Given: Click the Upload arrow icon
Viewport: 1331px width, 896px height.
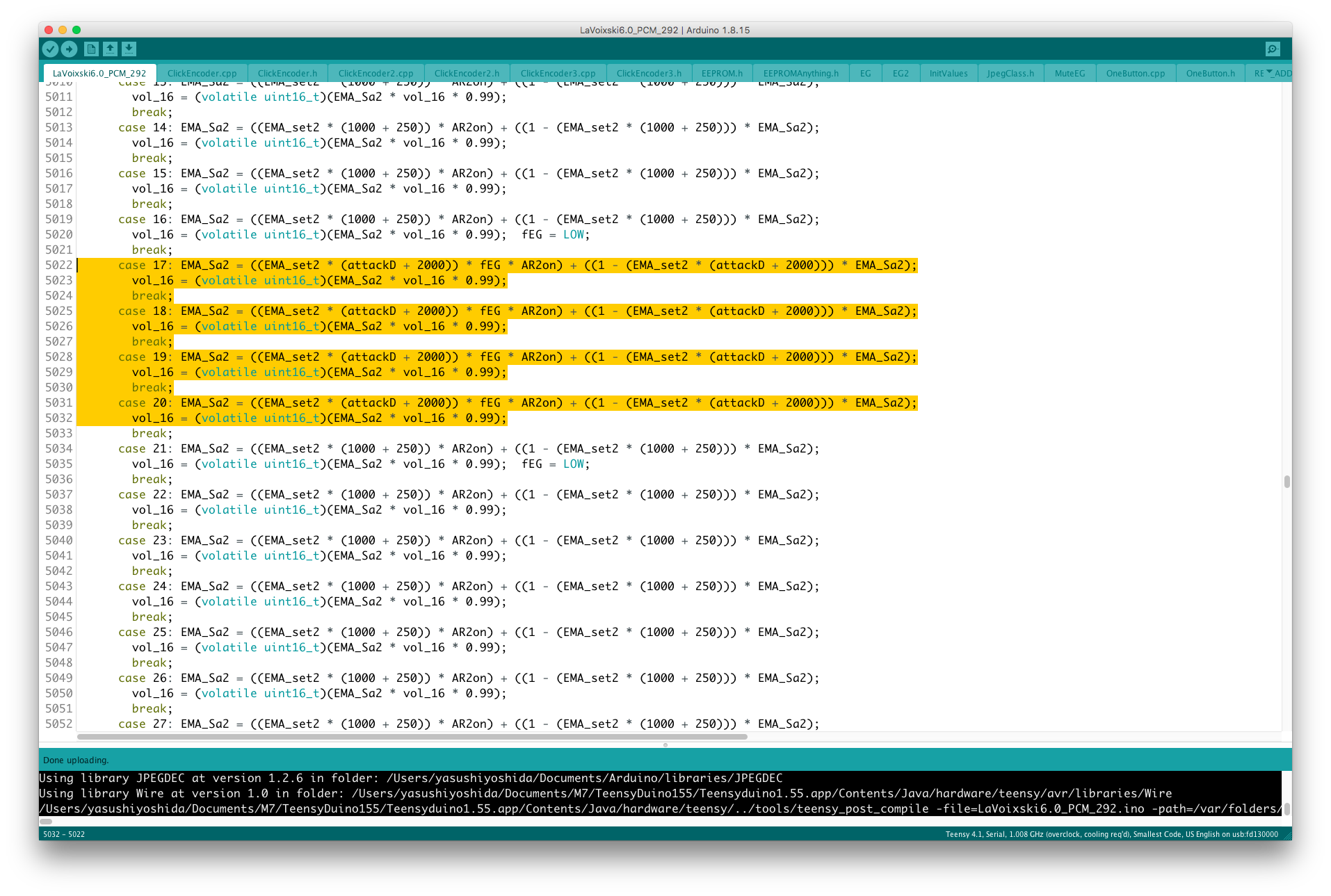Looking at the screenshot, I should pos(69,49).
